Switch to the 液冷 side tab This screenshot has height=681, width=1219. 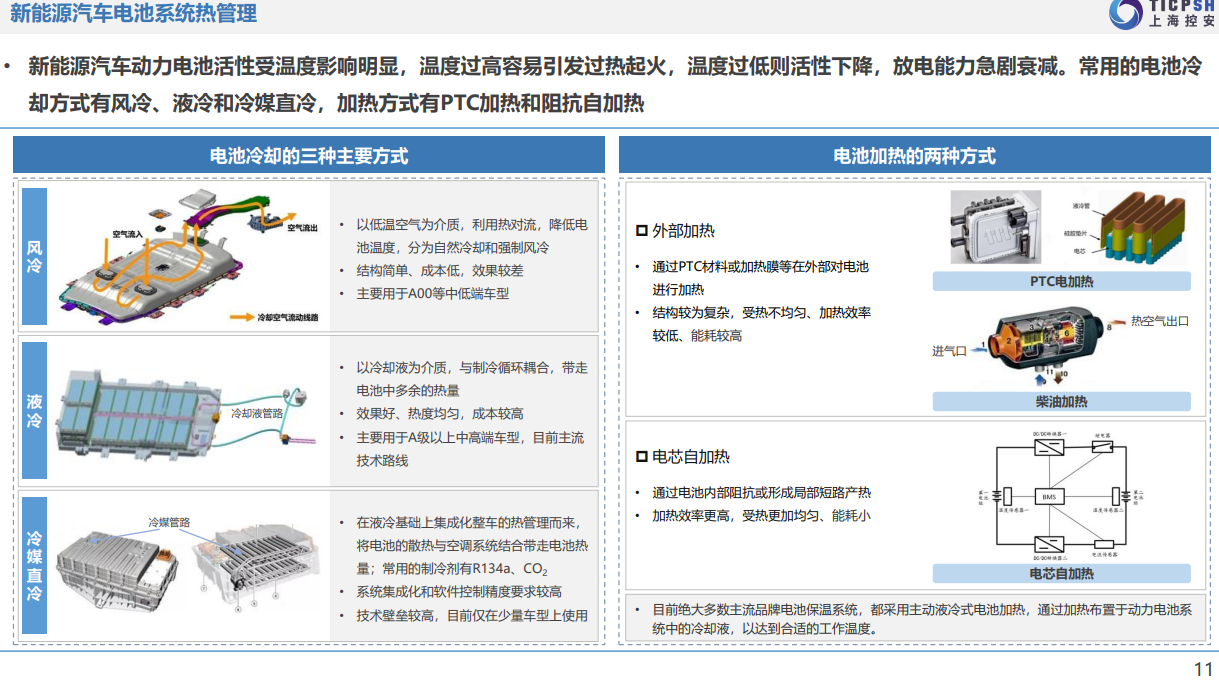pos(35,411)
